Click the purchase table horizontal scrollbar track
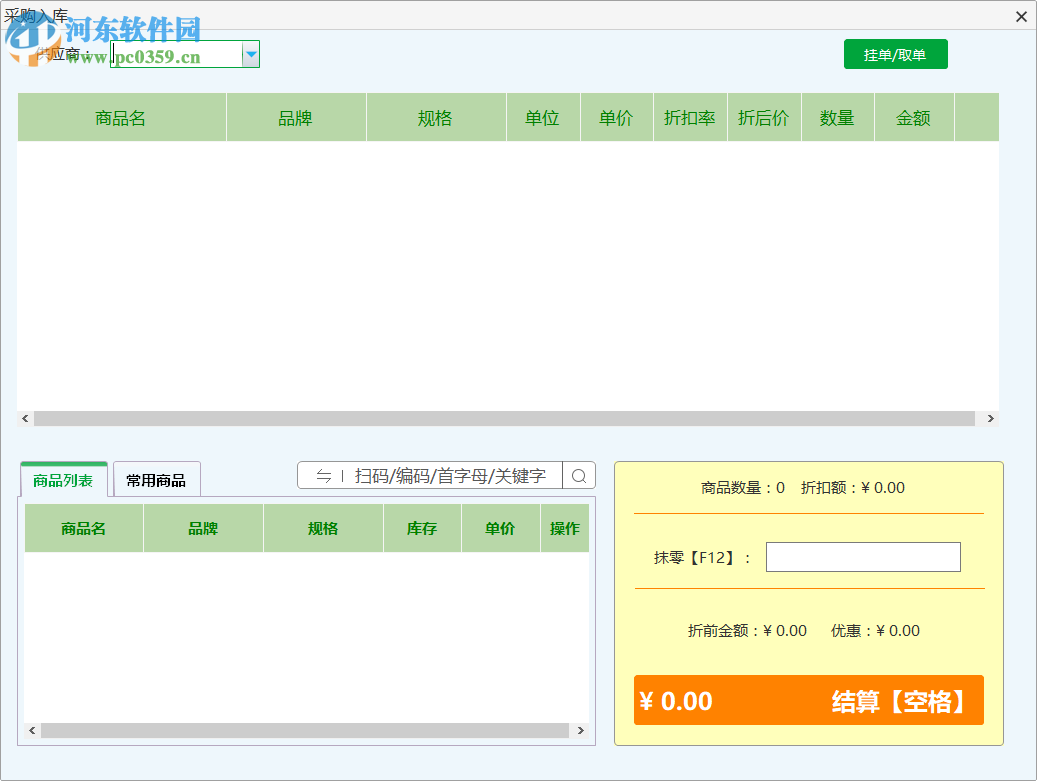Screen dimensions: 1037x781 [x=504, y=419]
